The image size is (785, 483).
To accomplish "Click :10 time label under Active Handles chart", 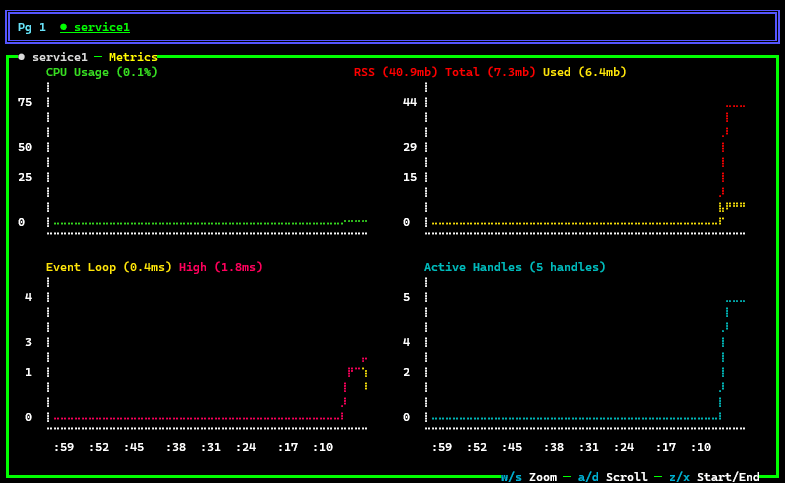I will (701, 447).
